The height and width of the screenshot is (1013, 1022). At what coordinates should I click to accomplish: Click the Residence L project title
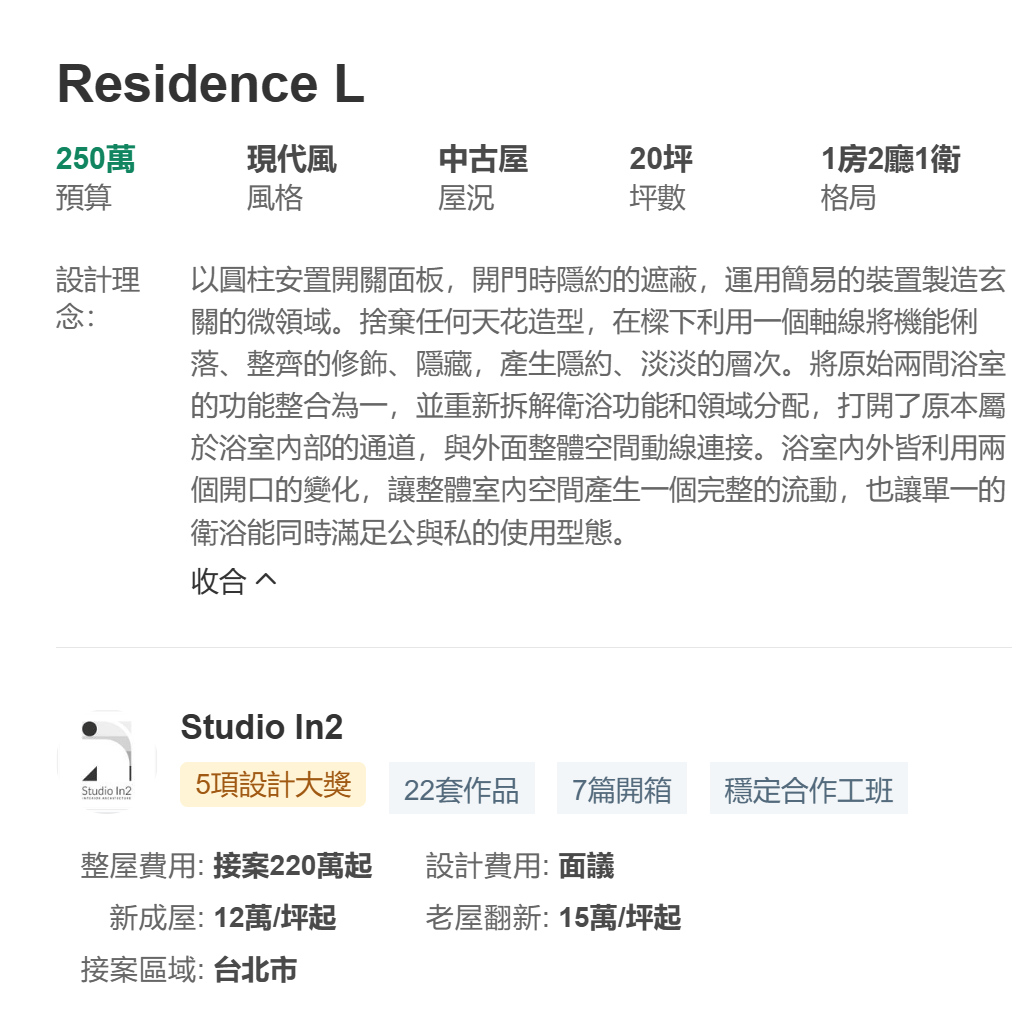(x=210, y=84)
